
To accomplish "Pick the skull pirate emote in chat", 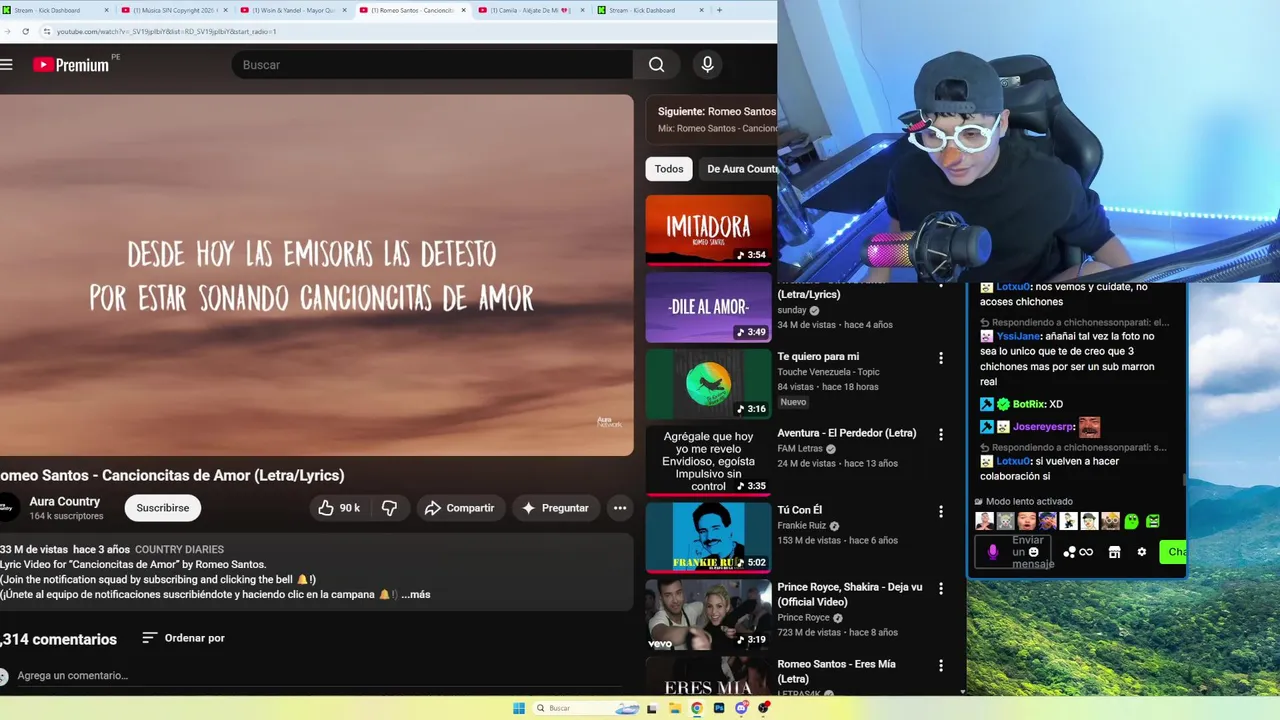I will [x=1006, y=521].
